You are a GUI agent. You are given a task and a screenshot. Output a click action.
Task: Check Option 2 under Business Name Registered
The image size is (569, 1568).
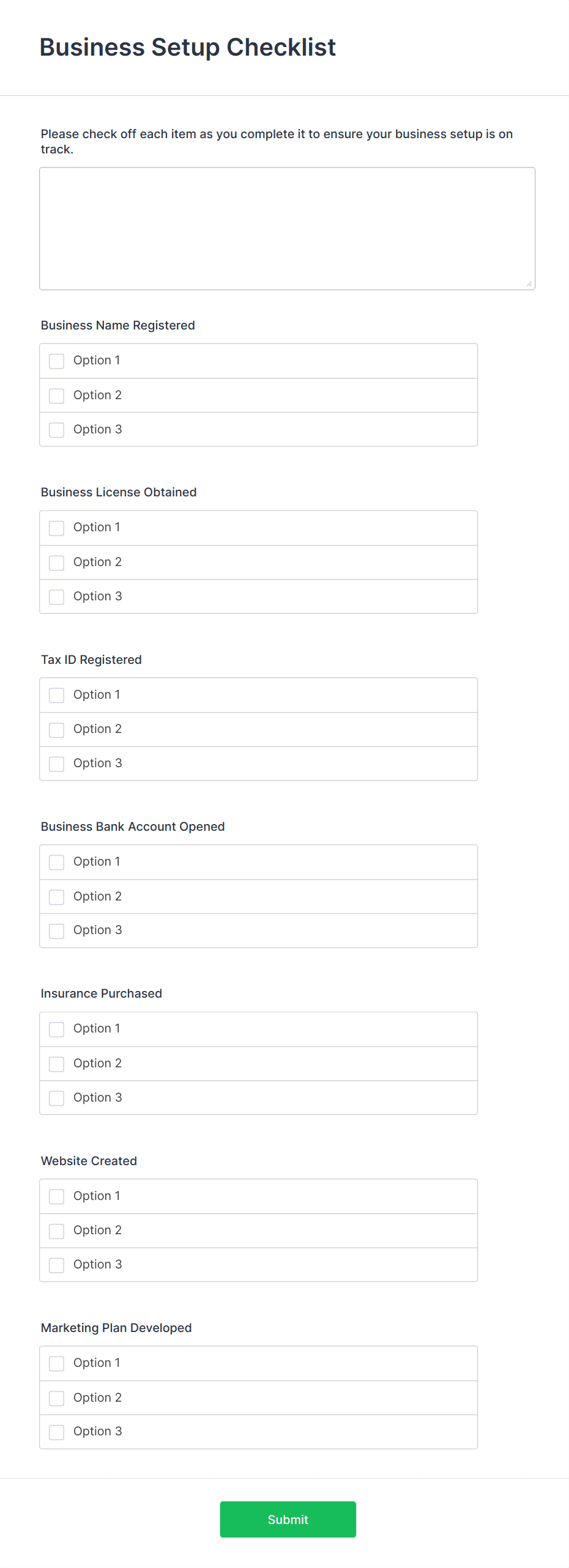(x=57, y=396)
